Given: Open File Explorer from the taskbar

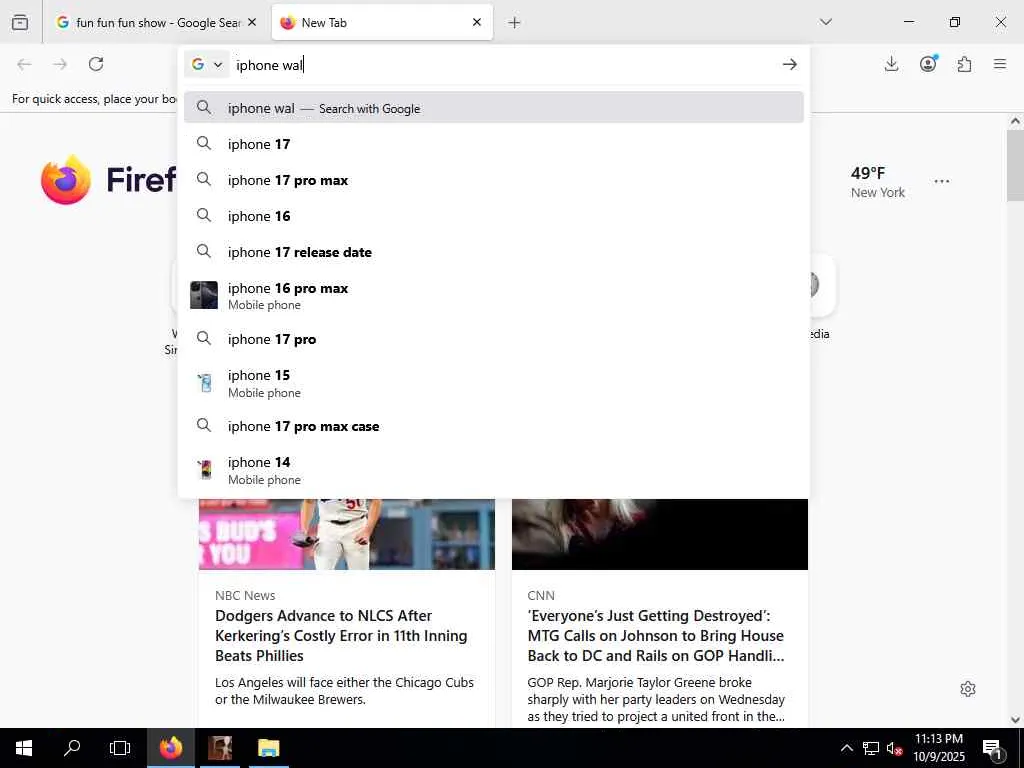Looking at the screenshot, I should pos(268,748).
